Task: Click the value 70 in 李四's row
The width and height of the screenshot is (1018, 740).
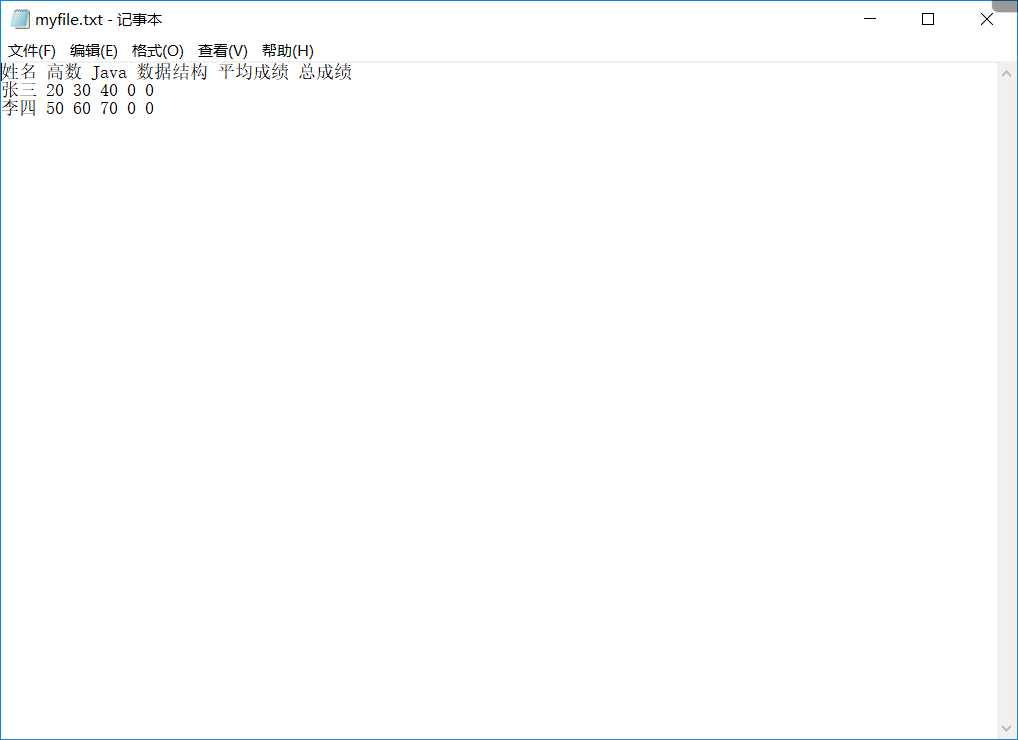Action: [x=109, y=108]
